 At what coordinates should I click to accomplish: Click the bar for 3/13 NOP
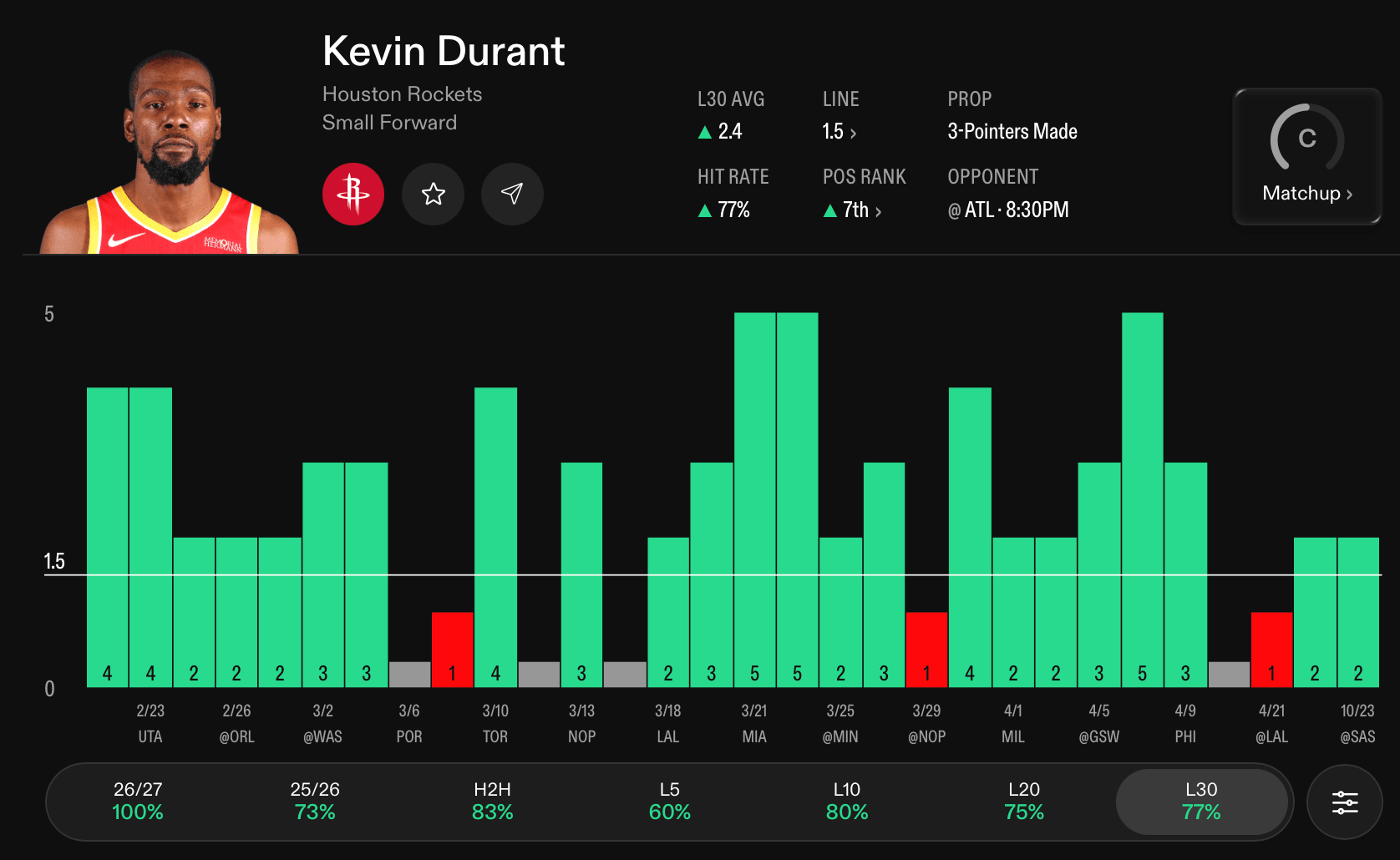[581, 574]
